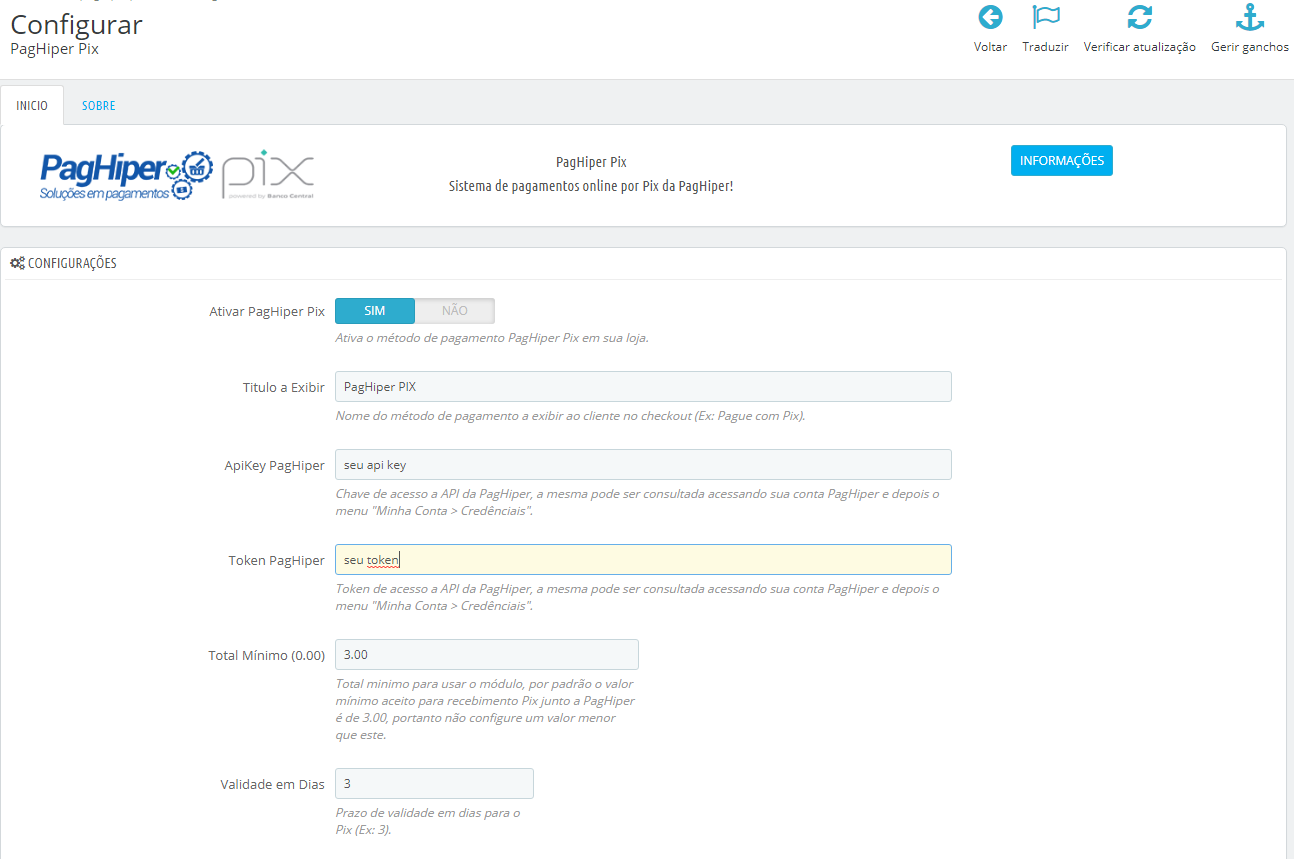
Task: Click the Total Mínimo (0.00) label
Action: [x=267, y=655]
